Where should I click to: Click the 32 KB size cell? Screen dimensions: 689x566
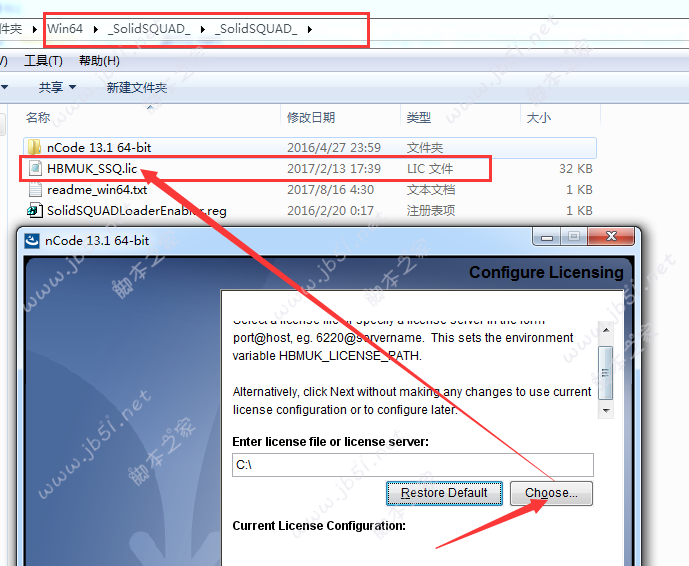[576, 168]
